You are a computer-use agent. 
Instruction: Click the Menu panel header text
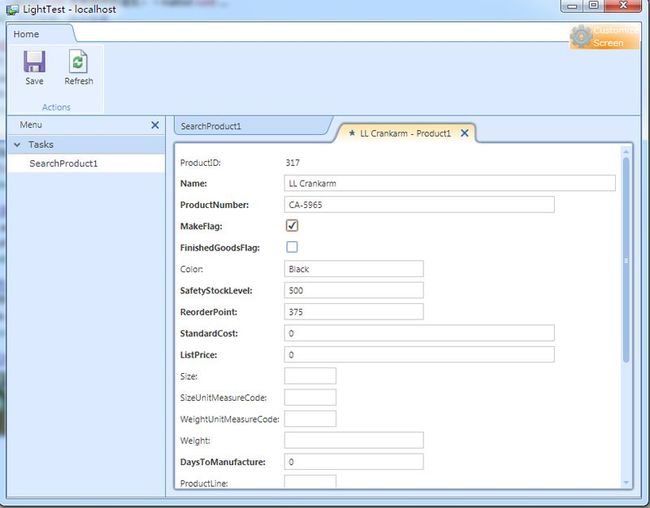31,125
